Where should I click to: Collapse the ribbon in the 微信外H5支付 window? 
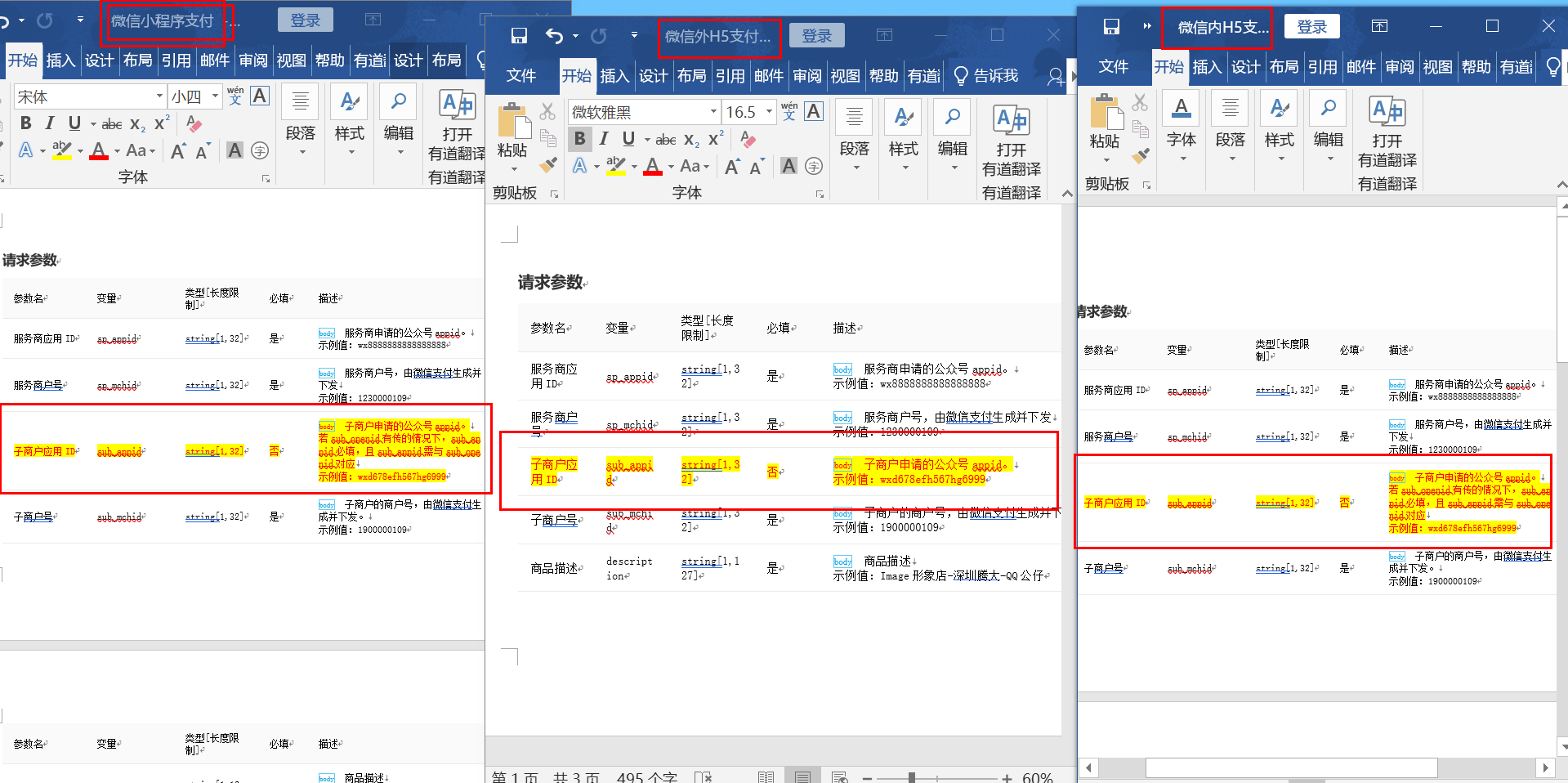point(1066,194)
